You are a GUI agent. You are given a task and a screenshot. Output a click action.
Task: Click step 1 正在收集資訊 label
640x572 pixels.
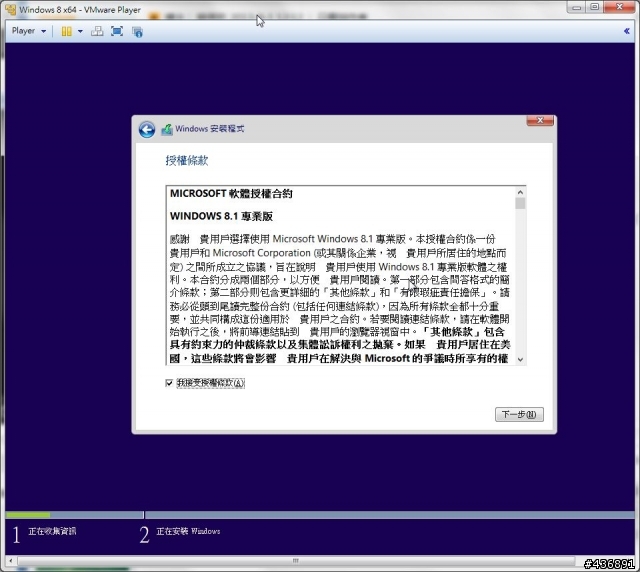click(x=52, y=531)
